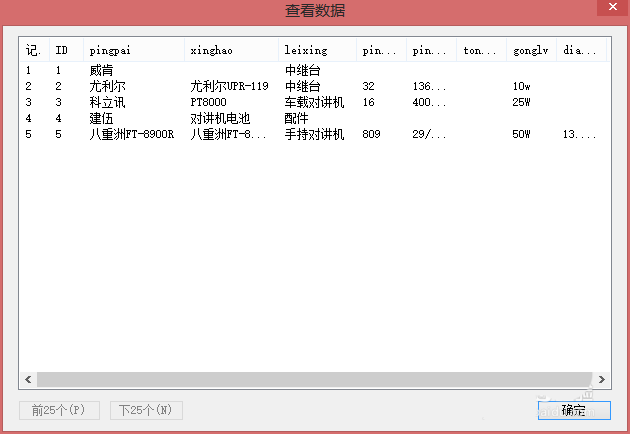
Task: Click the 对讲机电池 model cell
Action: (220, 118)
